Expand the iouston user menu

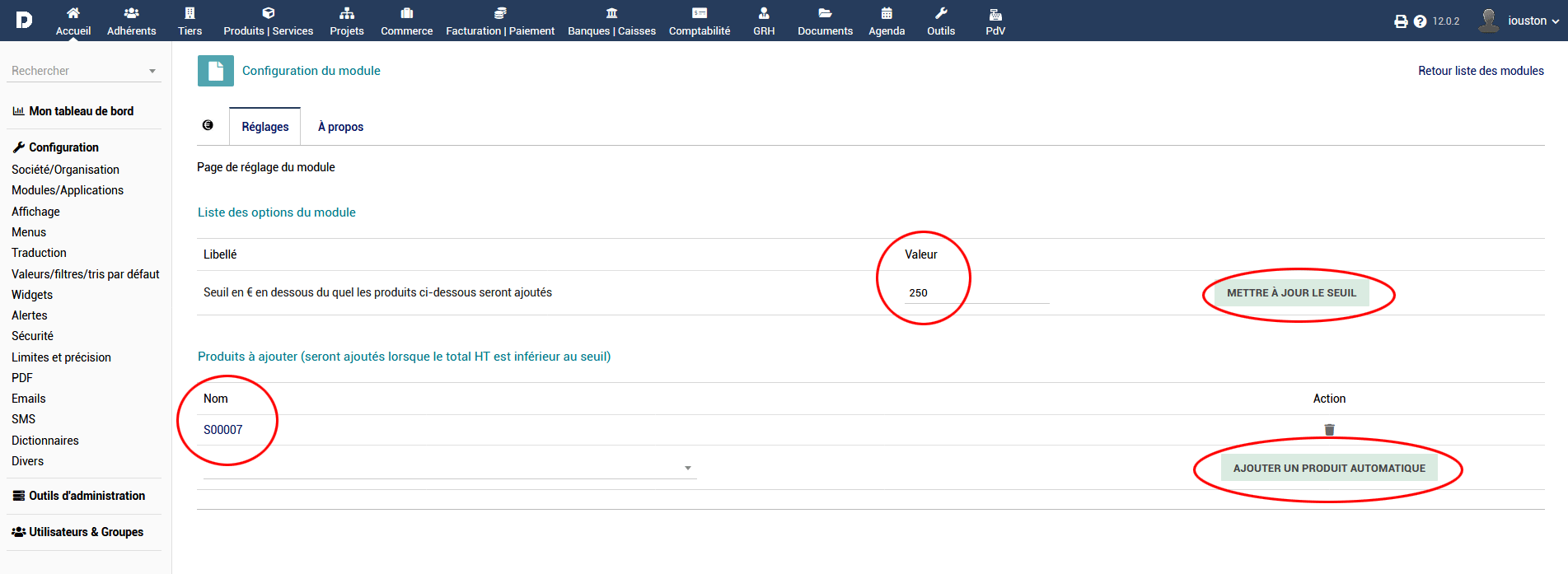click(1532, 21)
